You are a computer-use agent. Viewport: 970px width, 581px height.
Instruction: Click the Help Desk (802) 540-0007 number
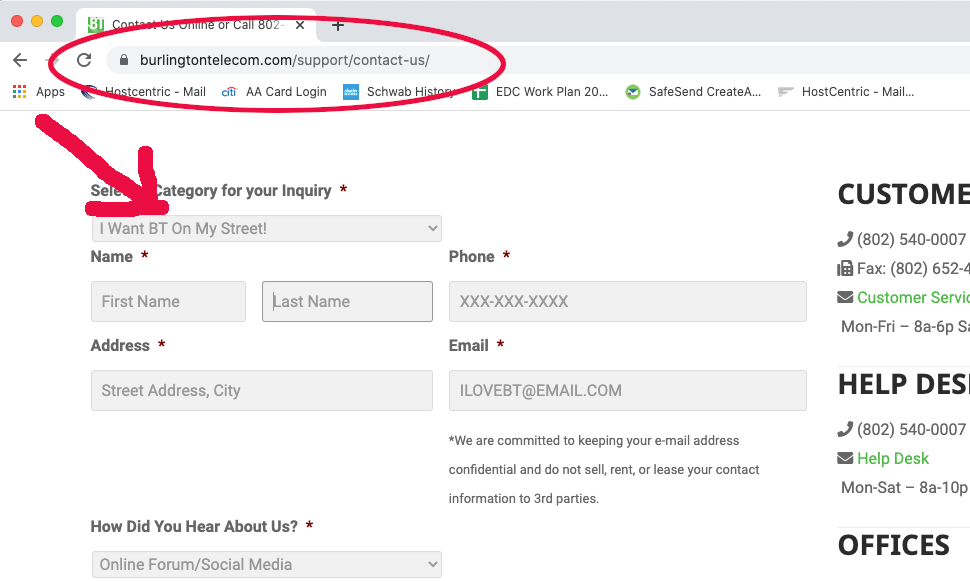[911, 429]
